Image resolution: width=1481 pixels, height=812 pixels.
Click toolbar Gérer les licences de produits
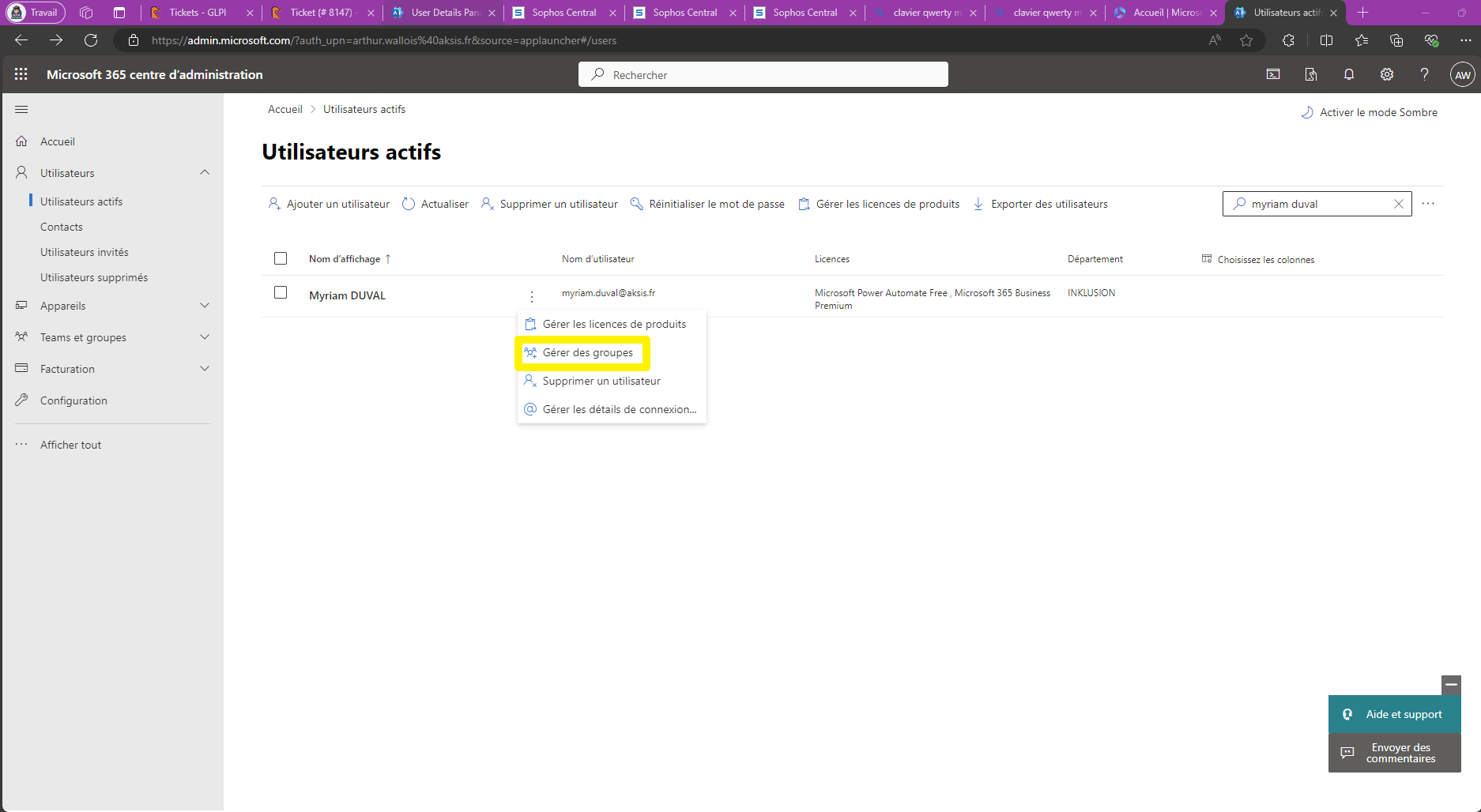(x=879, y=204)
